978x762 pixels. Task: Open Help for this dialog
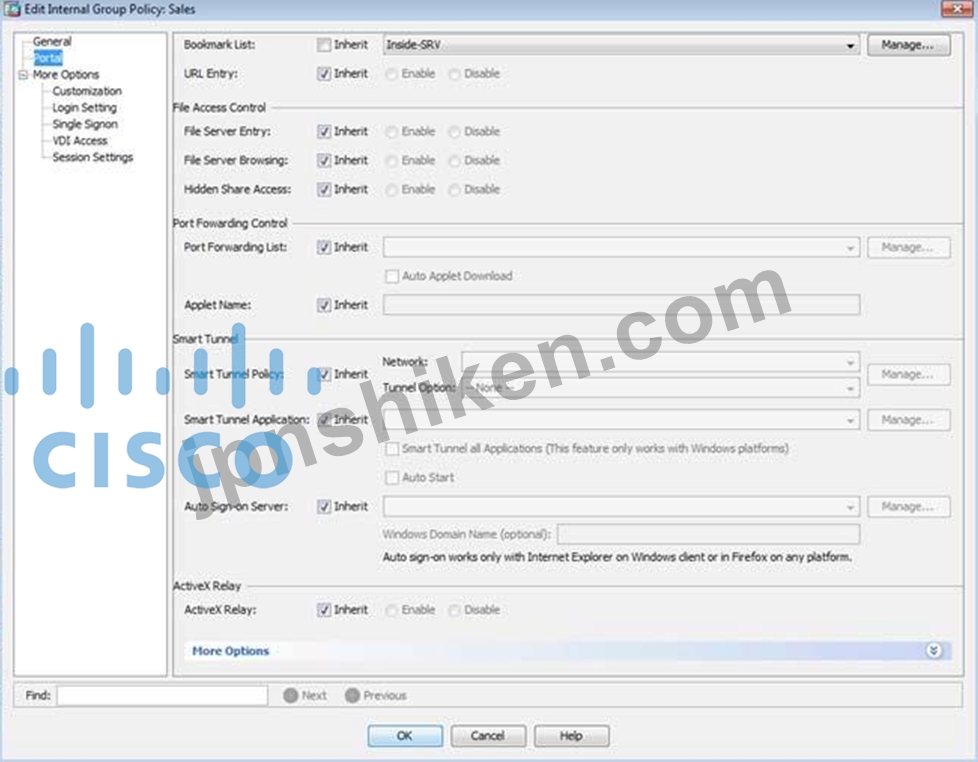(x=571, y=736)
